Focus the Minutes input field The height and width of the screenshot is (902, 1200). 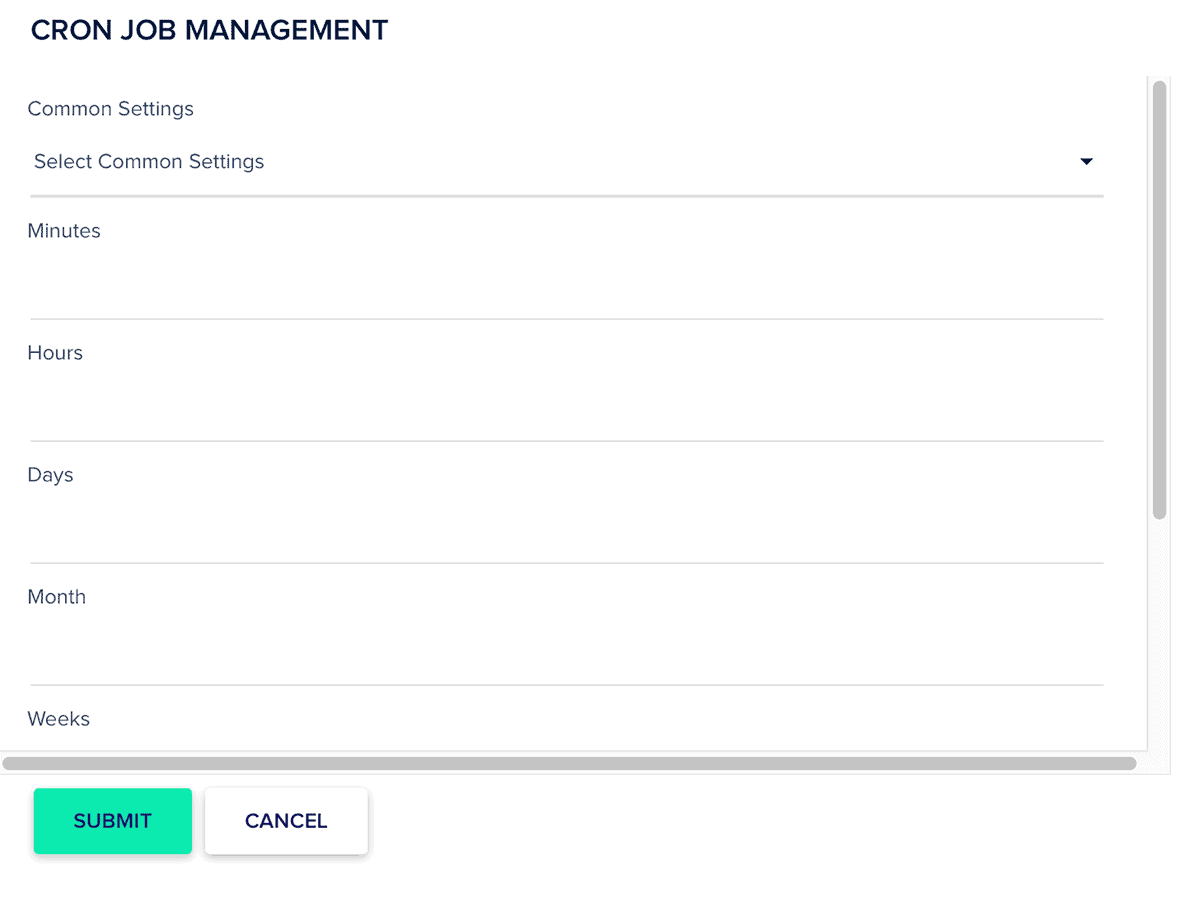566,286
